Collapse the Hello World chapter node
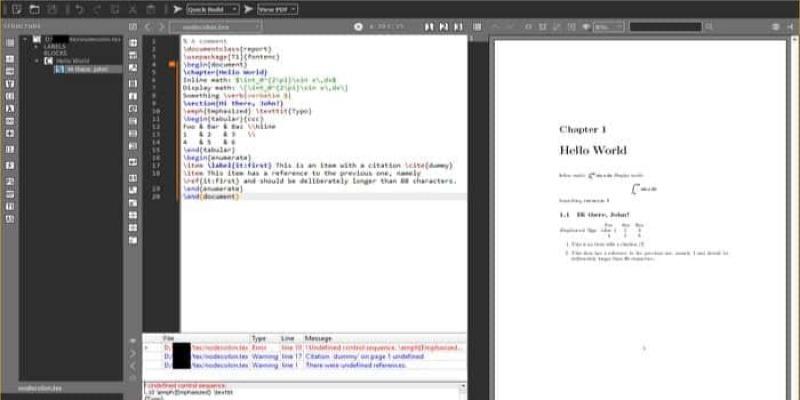 click(x=36, y=61)
